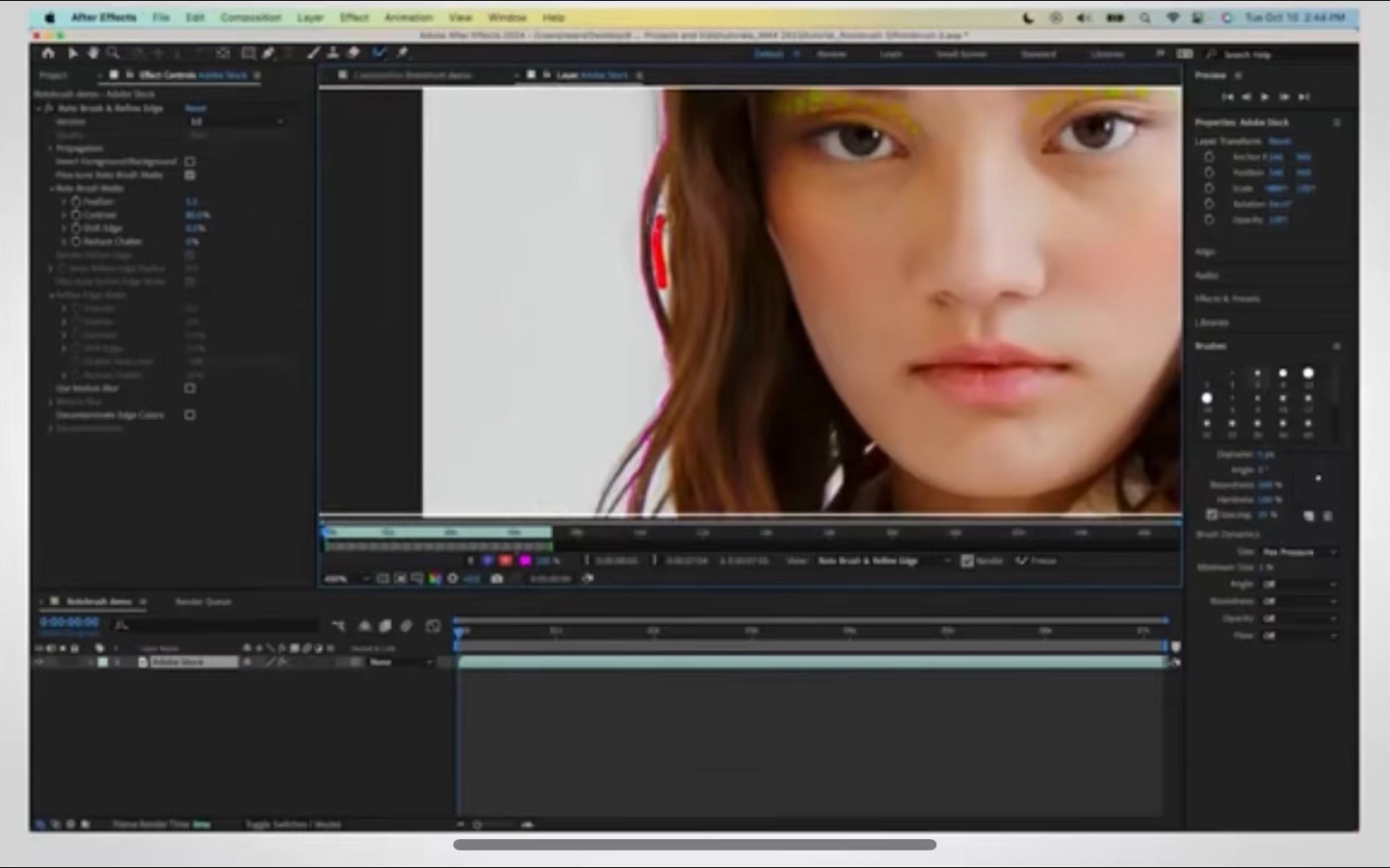Select the Pen tool

coord(269,54)
